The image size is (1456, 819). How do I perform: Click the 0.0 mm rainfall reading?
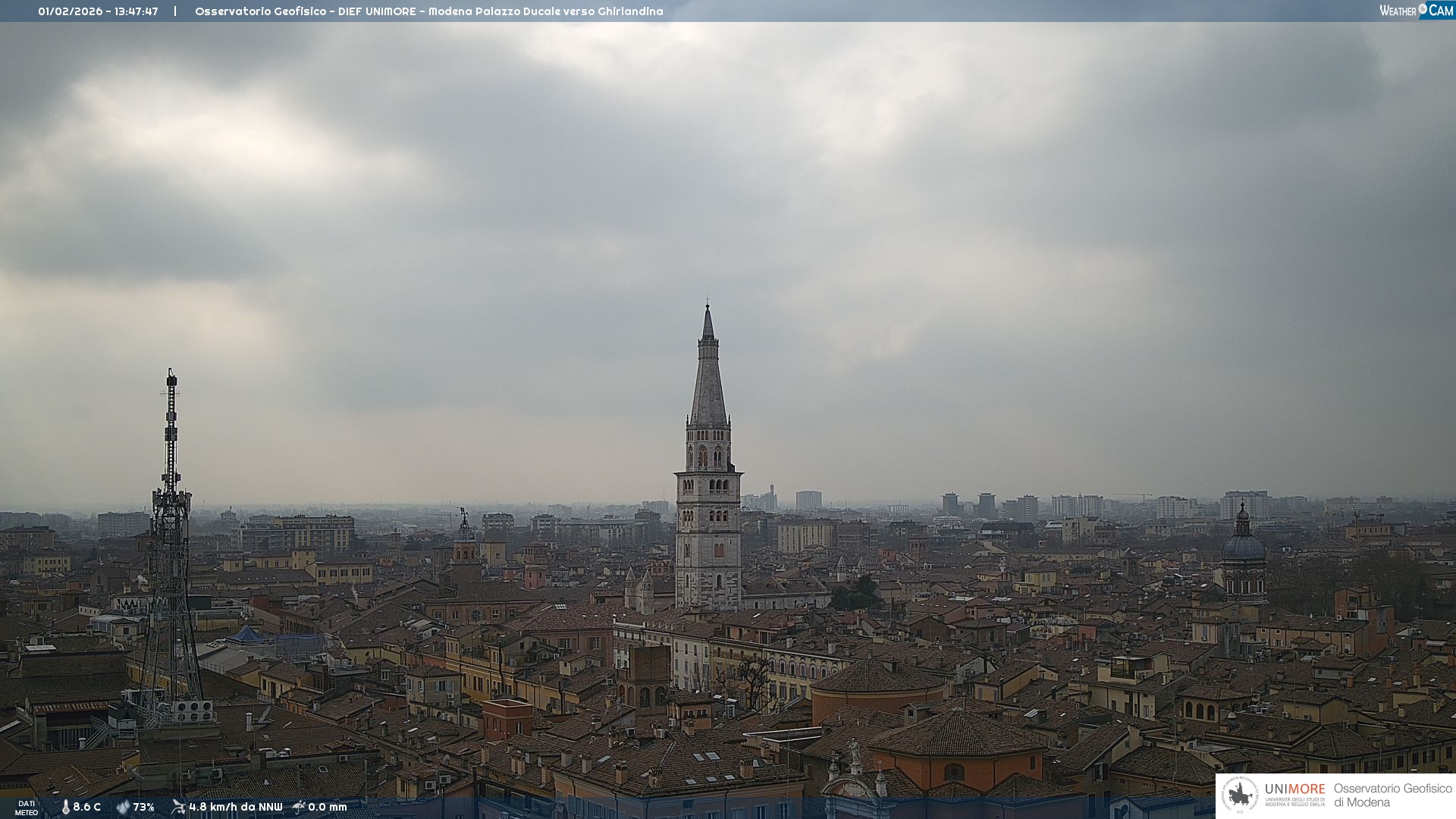point(327,807)
